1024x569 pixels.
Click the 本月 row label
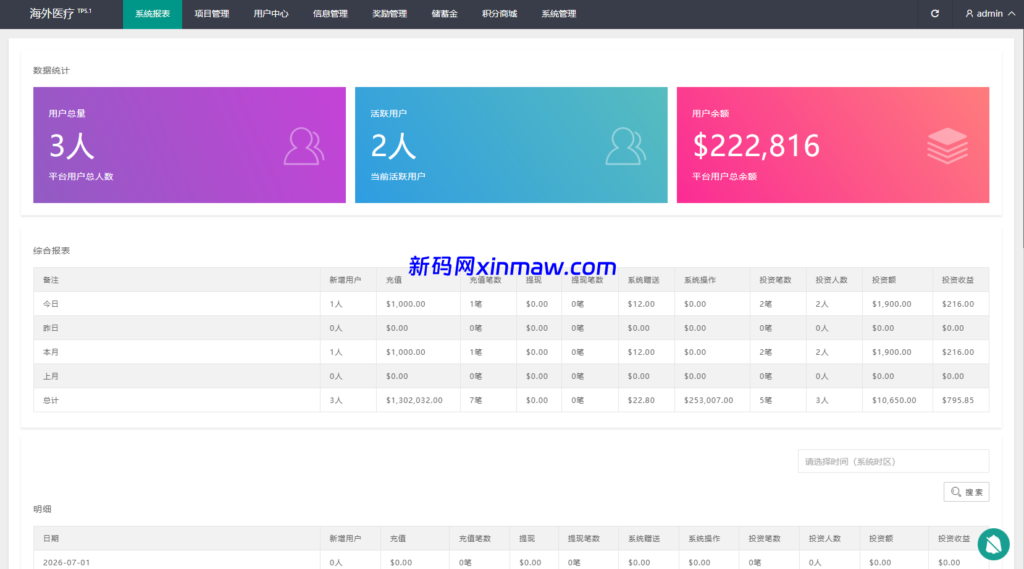(x=51, y=352)
